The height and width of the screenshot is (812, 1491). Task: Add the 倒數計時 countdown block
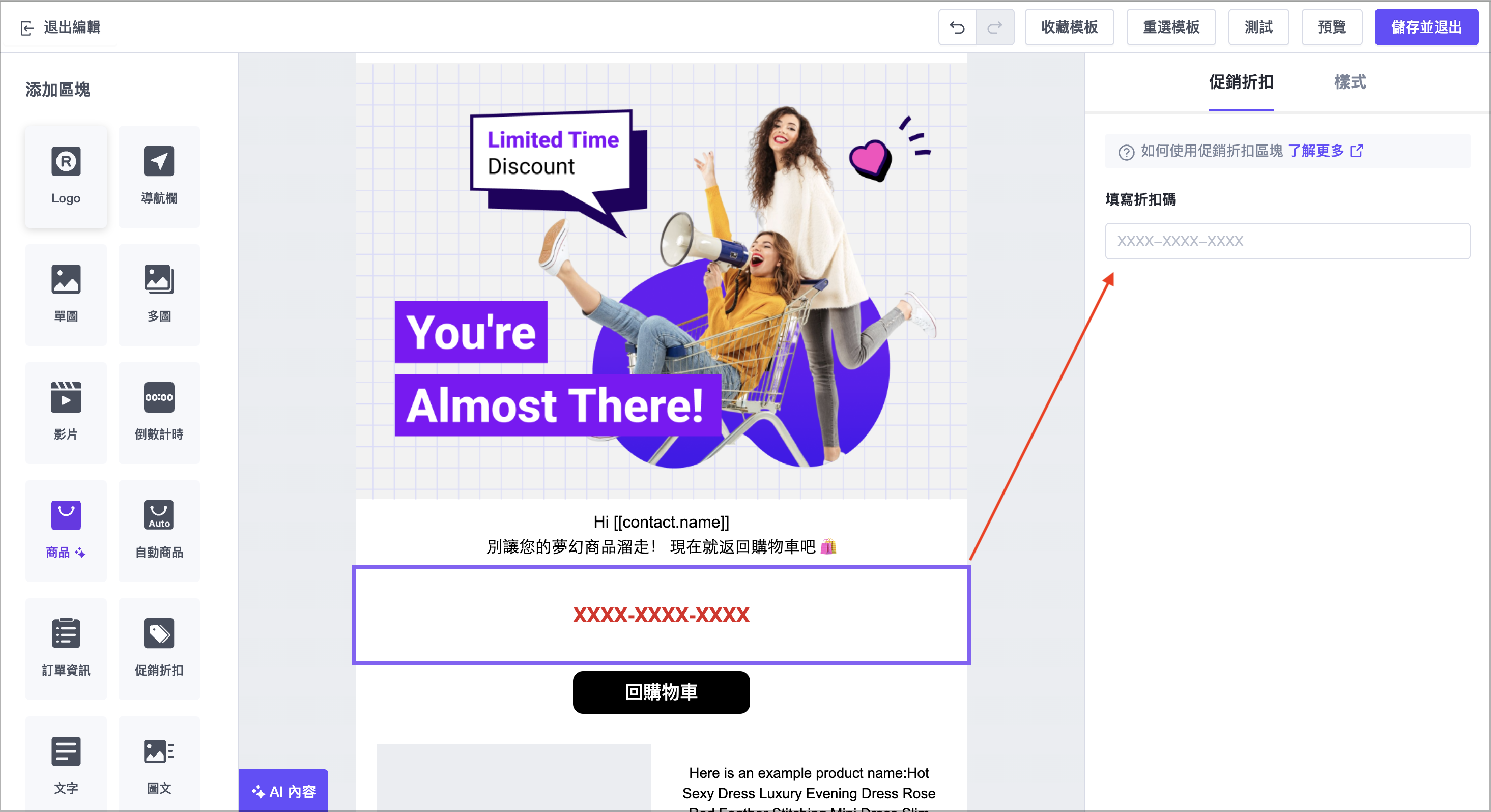[159, 413]
